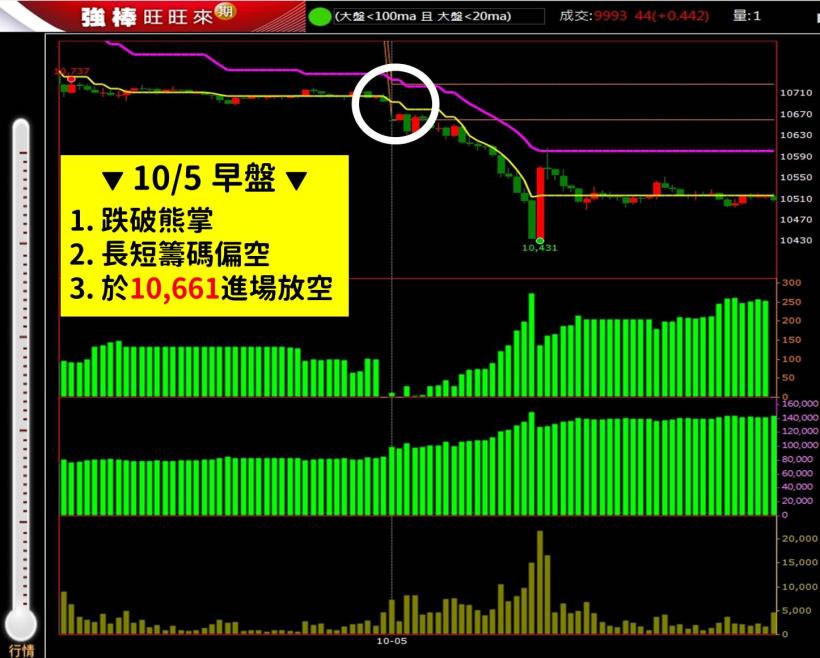820x658 pixels.
Task: Select the 10-05 date marker on time axis
Action: click(x=392, y=641)
